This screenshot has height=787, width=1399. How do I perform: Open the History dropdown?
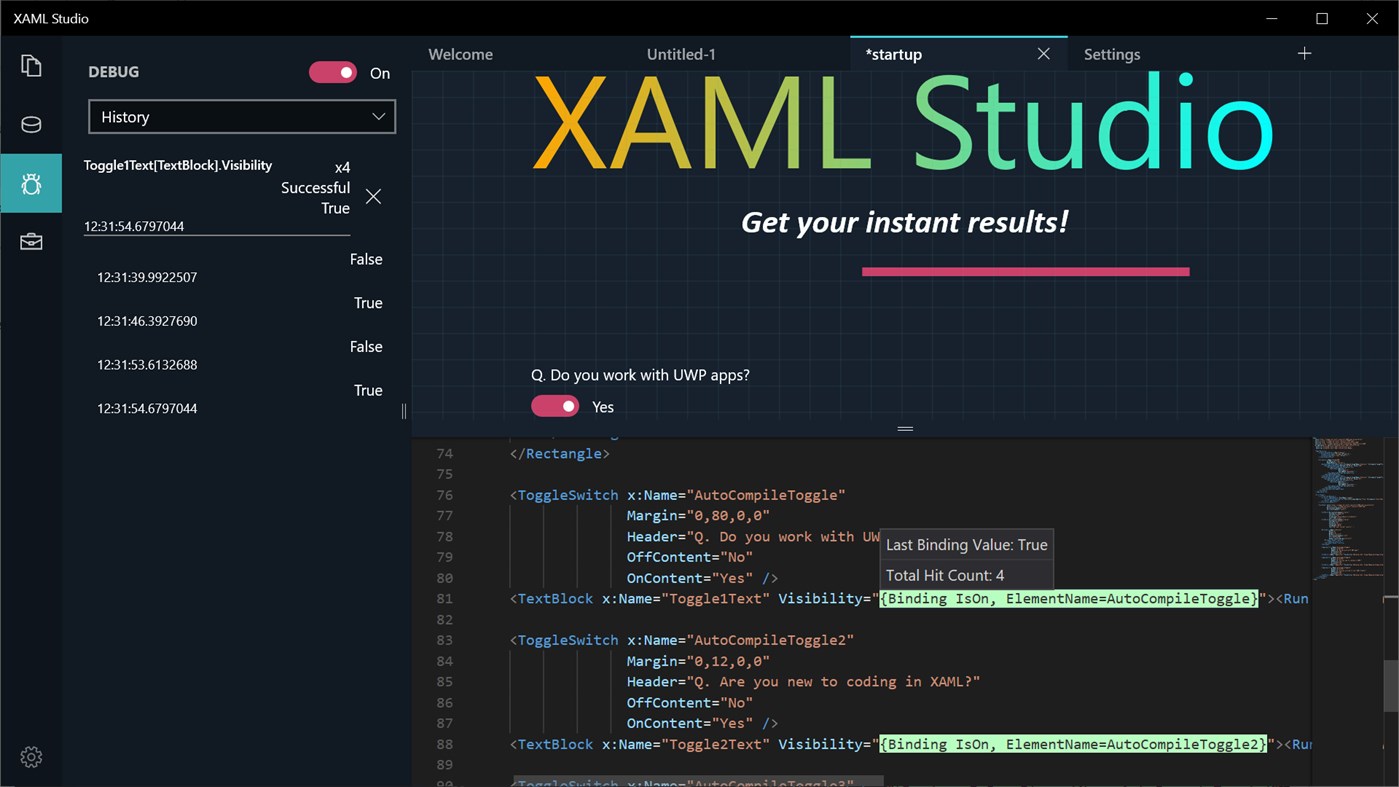tap(242, 116)
